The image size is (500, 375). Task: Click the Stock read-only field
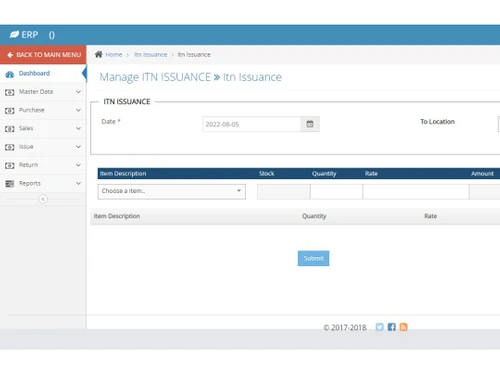pos(284,192)
